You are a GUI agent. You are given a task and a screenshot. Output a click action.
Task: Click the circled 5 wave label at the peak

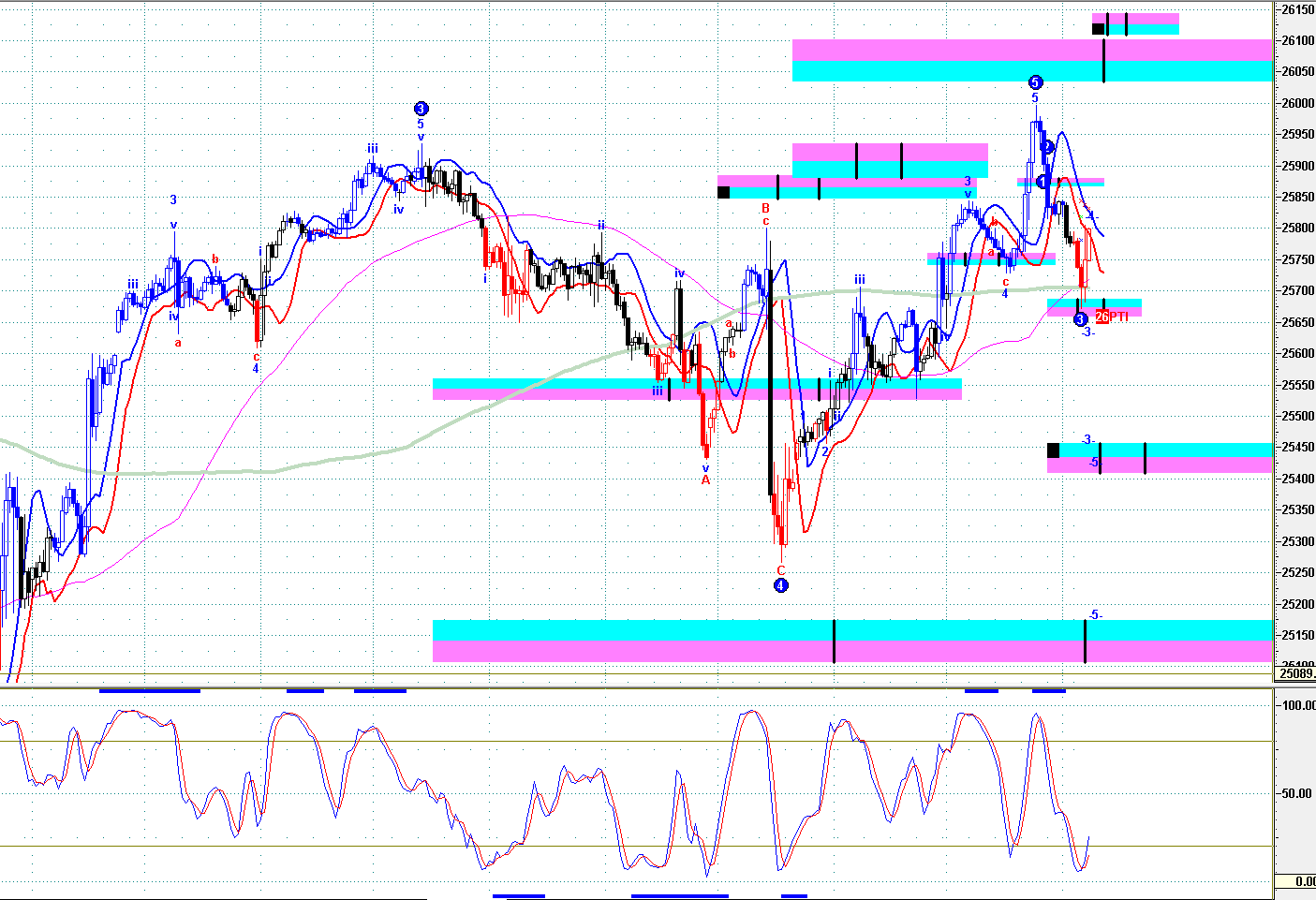click(1035, 82)
